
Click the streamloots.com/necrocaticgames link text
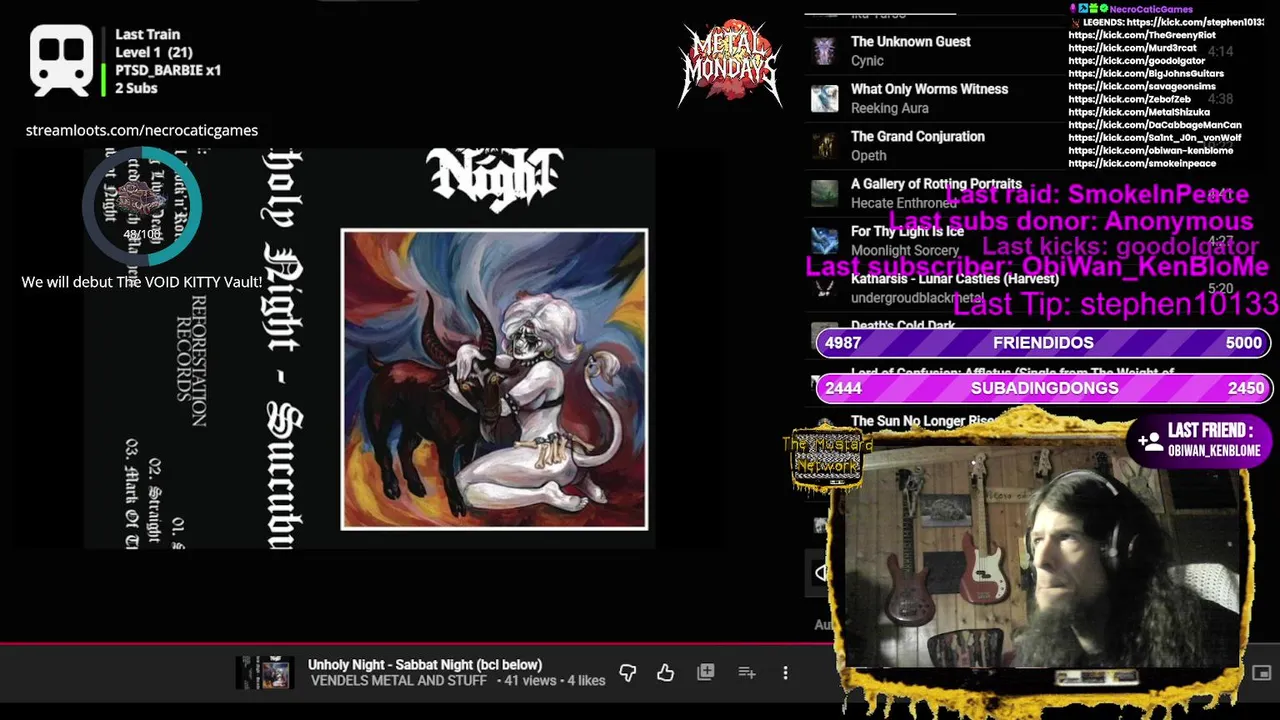coord(142,130)
